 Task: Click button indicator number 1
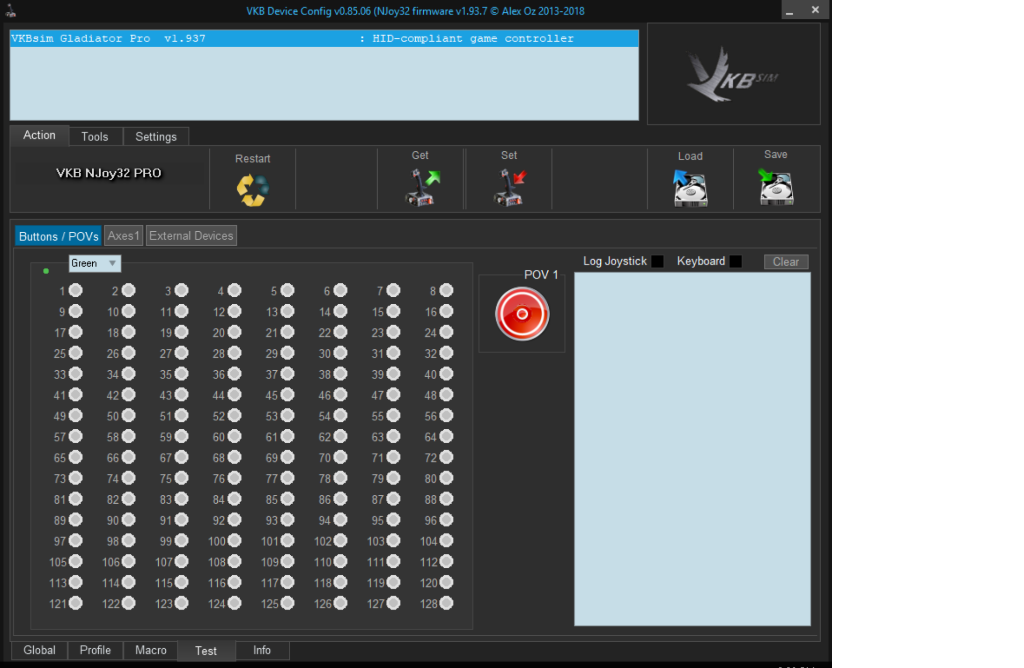click(75, 291)
